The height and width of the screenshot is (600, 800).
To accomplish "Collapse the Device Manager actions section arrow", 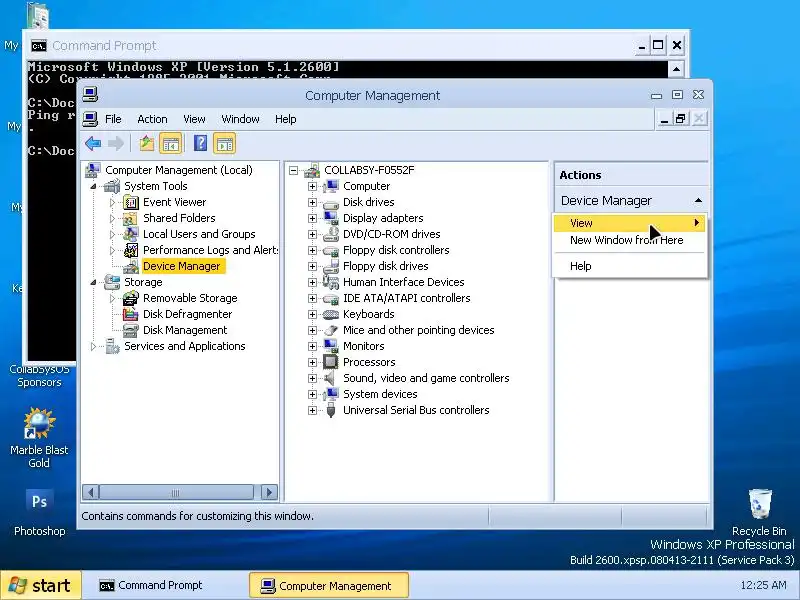I will coord(698,201).
